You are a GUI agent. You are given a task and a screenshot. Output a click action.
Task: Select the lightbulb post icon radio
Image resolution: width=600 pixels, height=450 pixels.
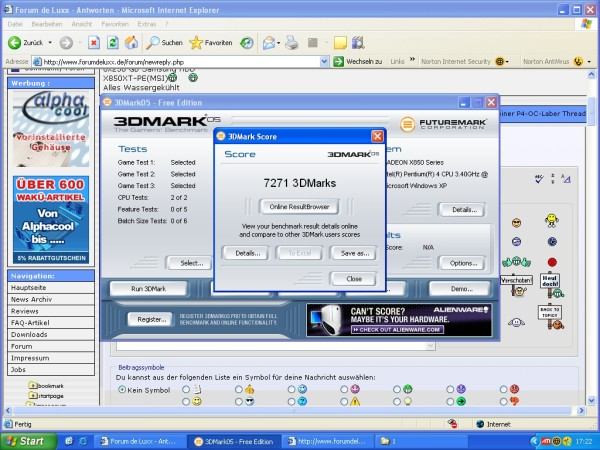[x=397, y=402]
